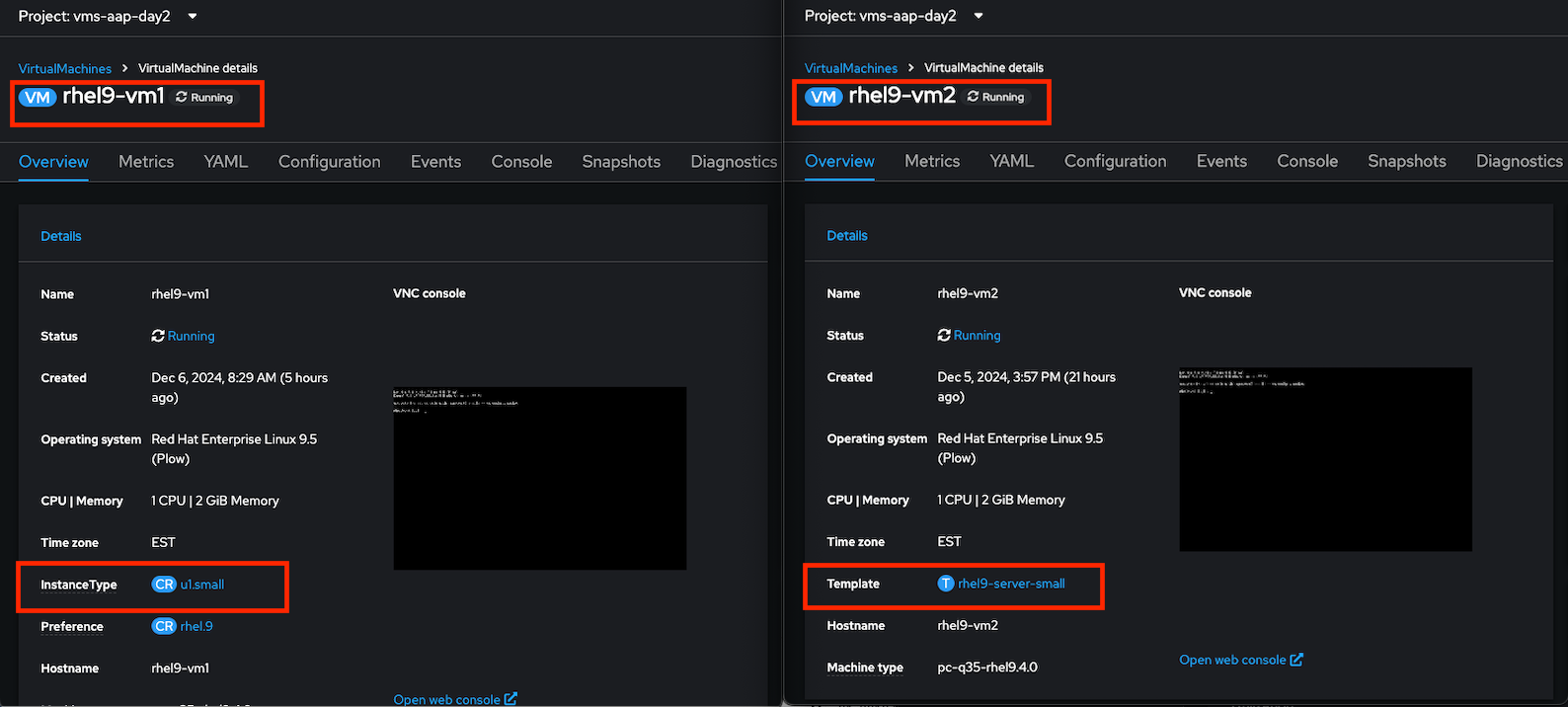1568x707 pixels.
Task: Open Console tab in rhel9-vm1 panel
Action: pyautogui.click(x=521, y=161)
